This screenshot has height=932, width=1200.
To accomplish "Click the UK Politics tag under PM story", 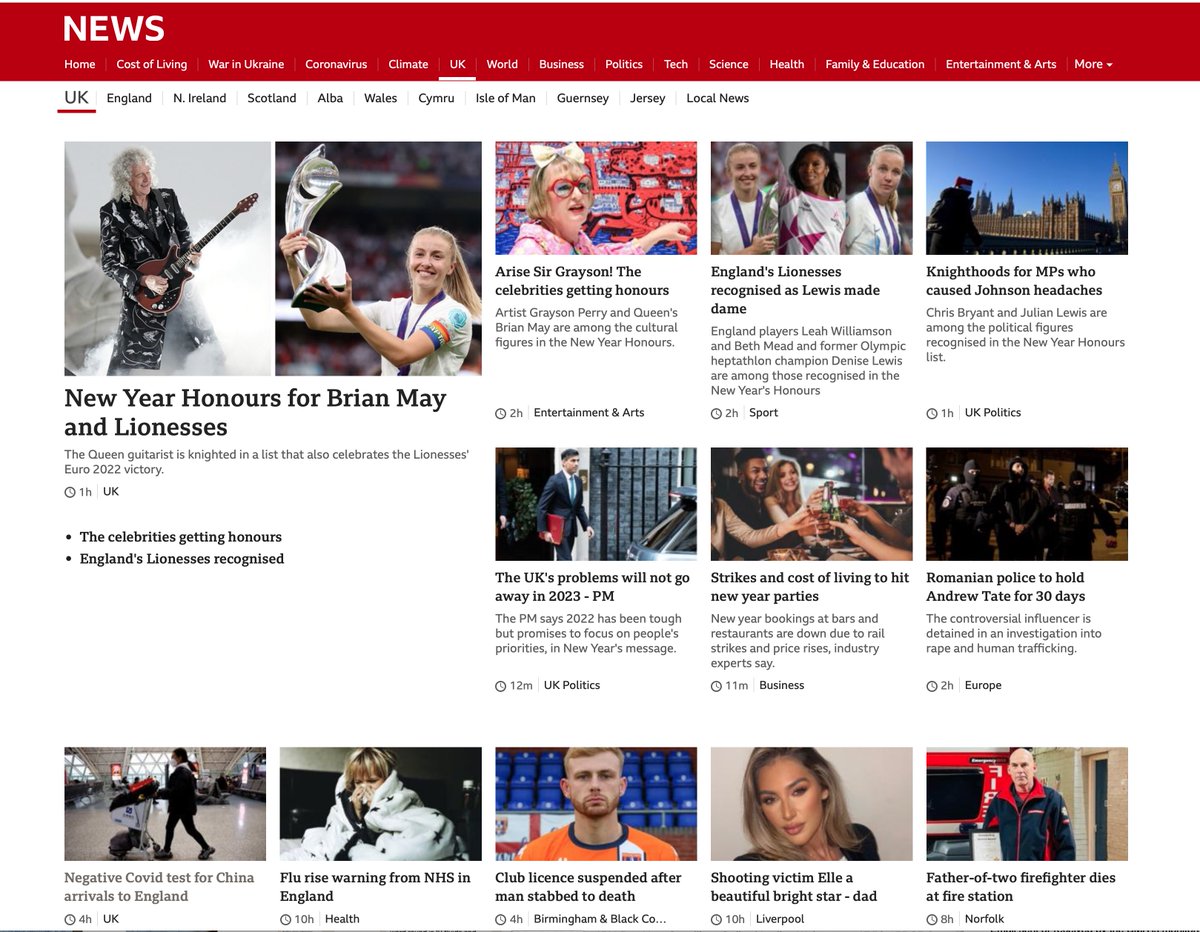I will [572, 685].
